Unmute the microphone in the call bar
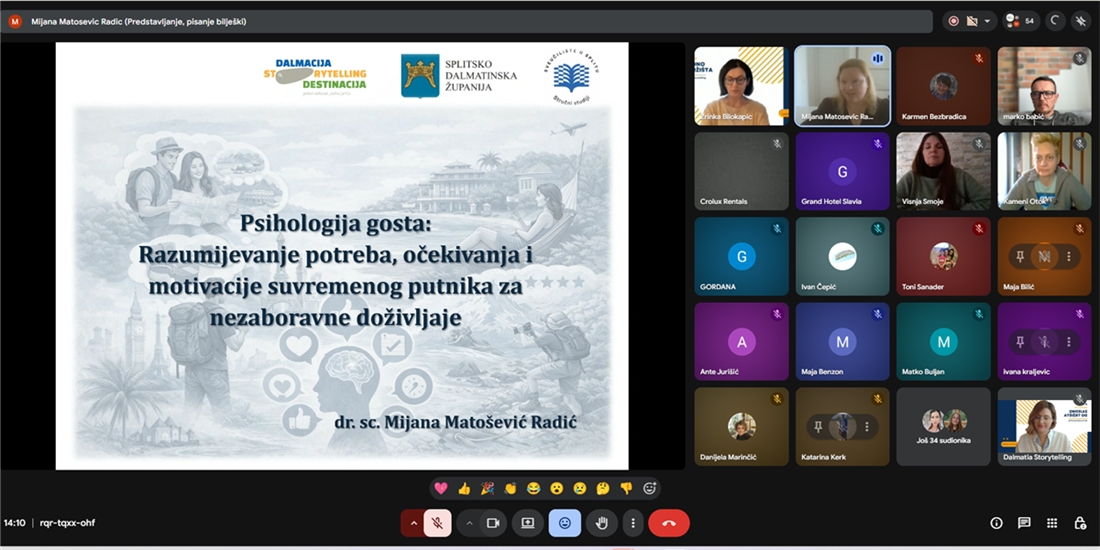The height and width of the screenshot is (550, 1100). click(x=437, y=523)
